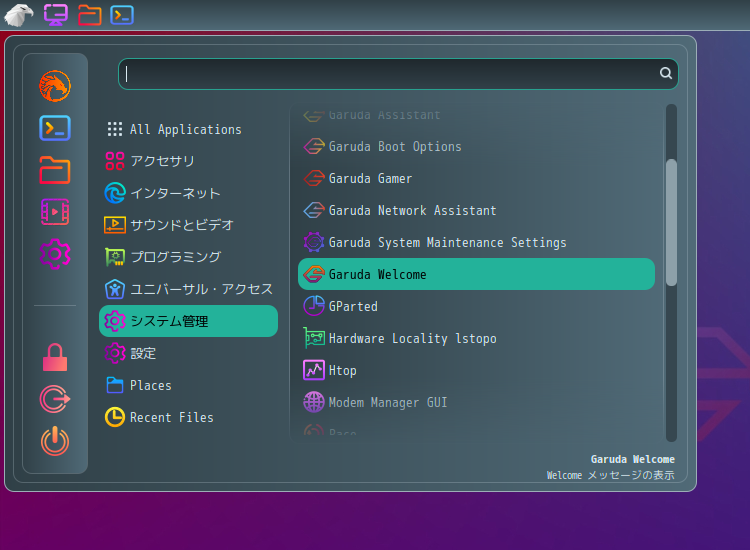This screenshot has height=550, width=750.
Task: Open インターネット category
Action: [188, 193]
